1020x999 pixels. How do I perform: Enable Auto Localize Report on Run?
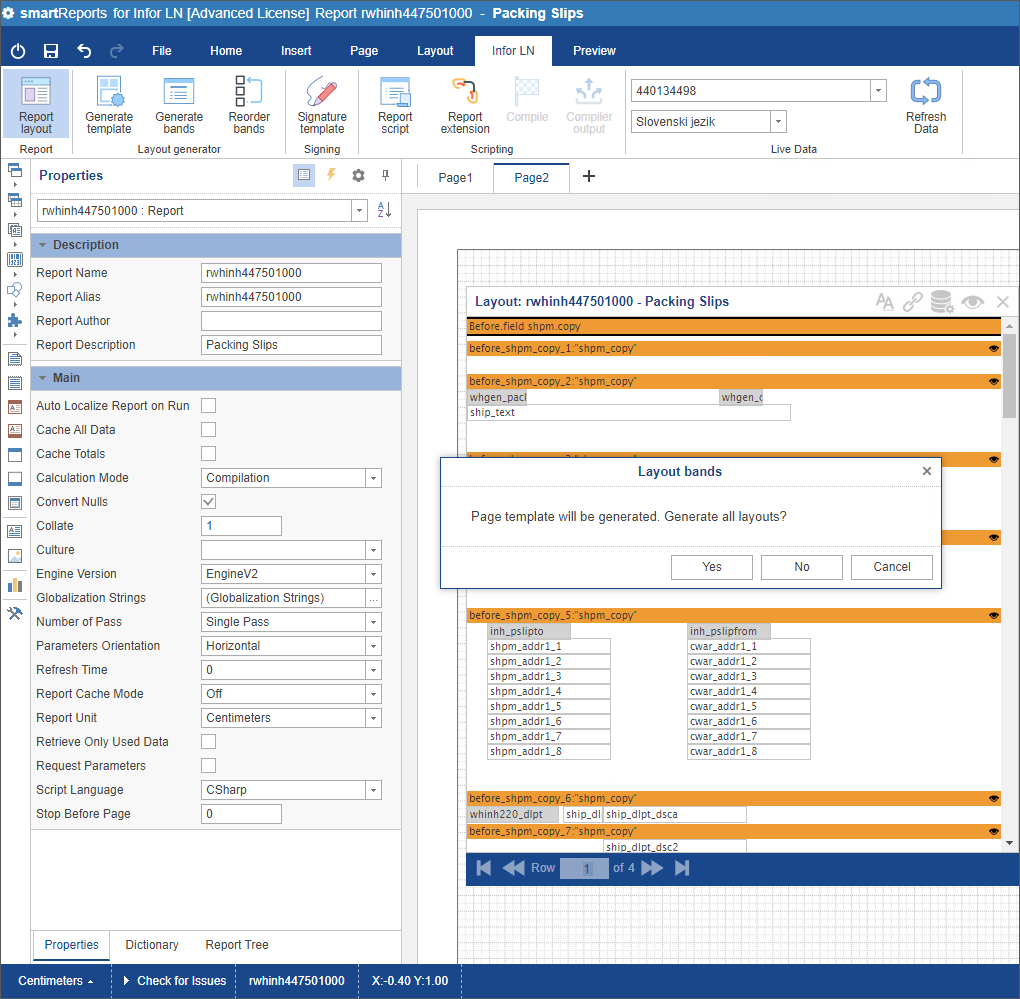tap(208, 406)
